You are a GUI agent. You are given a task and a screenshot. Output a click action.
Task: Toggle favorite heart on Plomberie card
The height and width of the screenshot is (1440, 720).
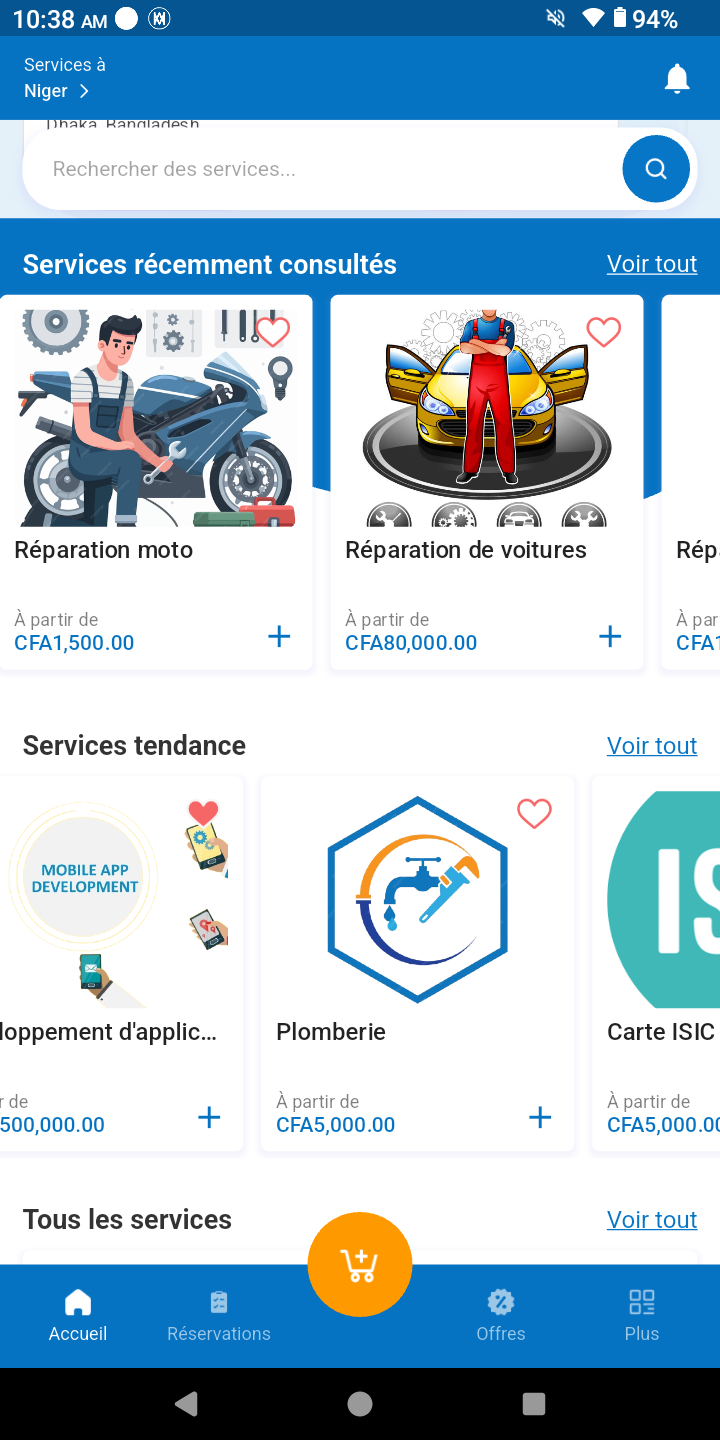[x=534, y=813]
